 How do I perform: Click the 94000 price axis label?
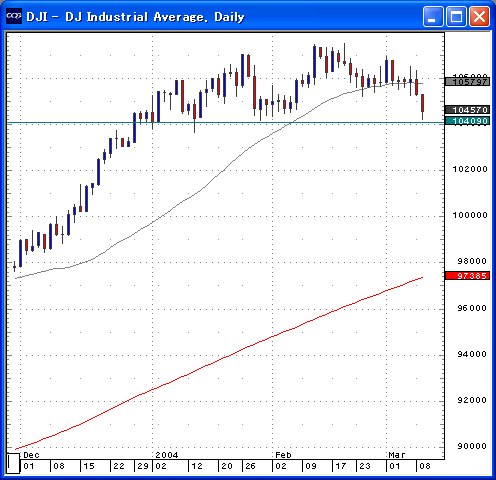pyautogui.click(x=472, y=354)
